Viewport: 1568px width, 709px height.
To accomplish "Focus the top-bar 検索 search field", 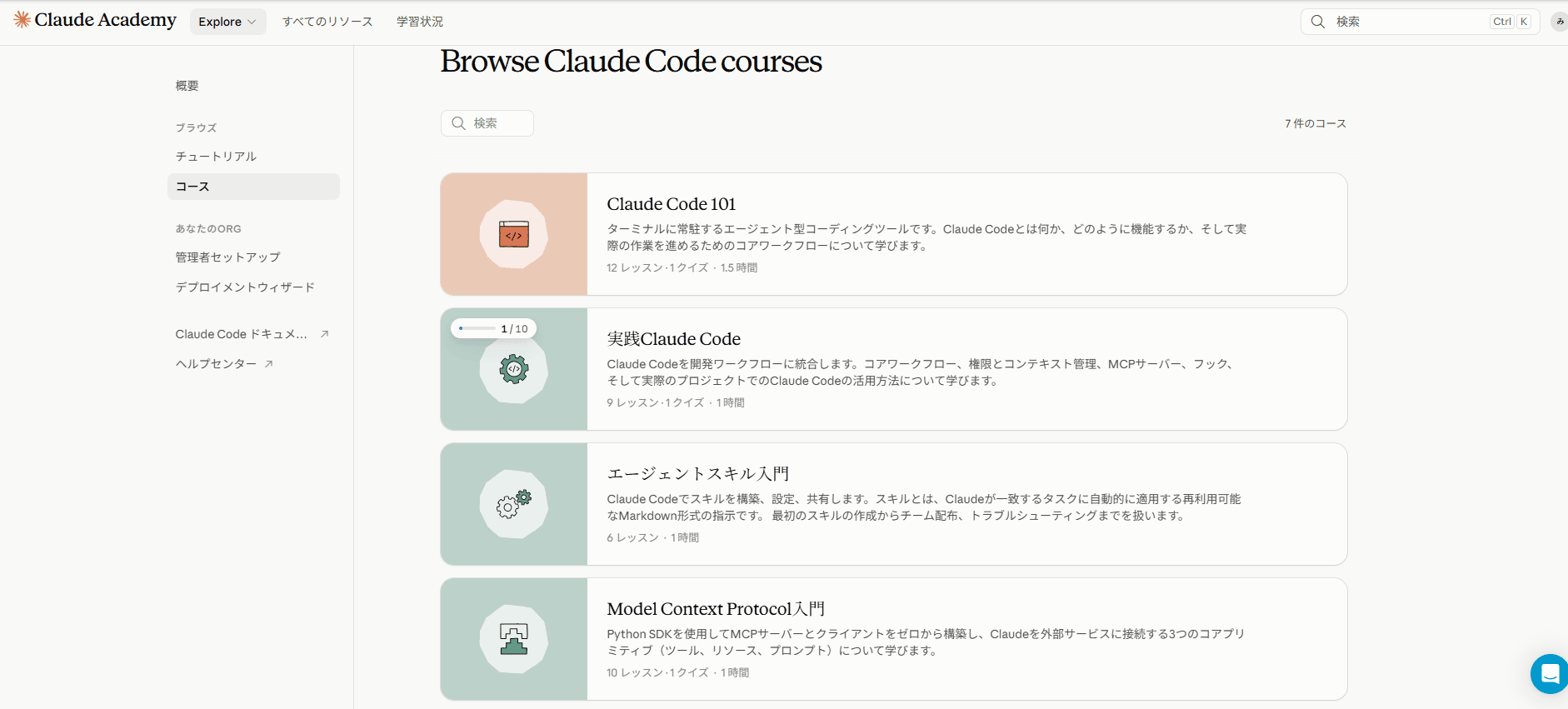I will 1420,22.
